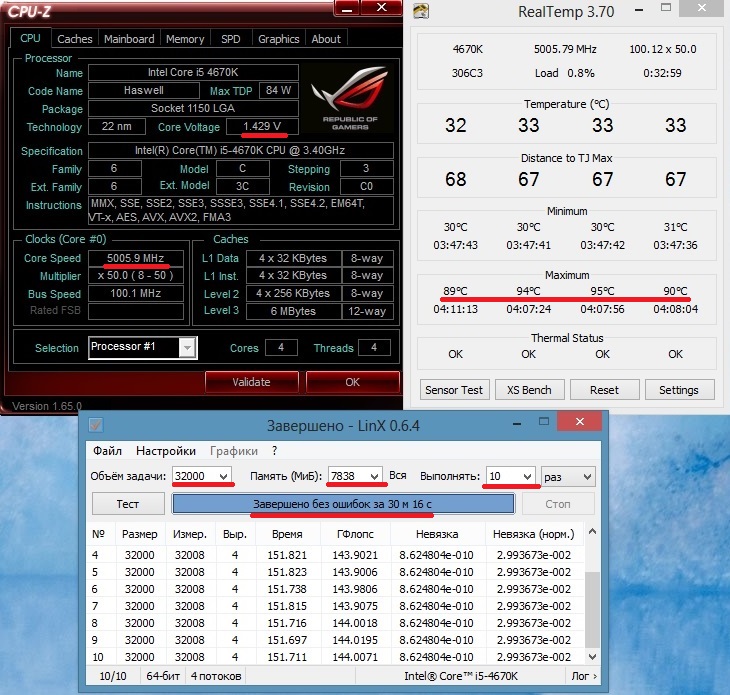Open the Graphics tab in CPU-Z
Screen dimensions: 730x695
click(278, 39)
